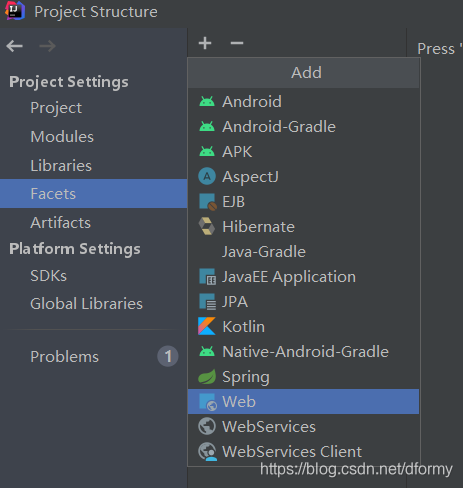This screenshot has height=488, width=463.
Task: Click the JPA icon
Action: click(x=207, y=302)
